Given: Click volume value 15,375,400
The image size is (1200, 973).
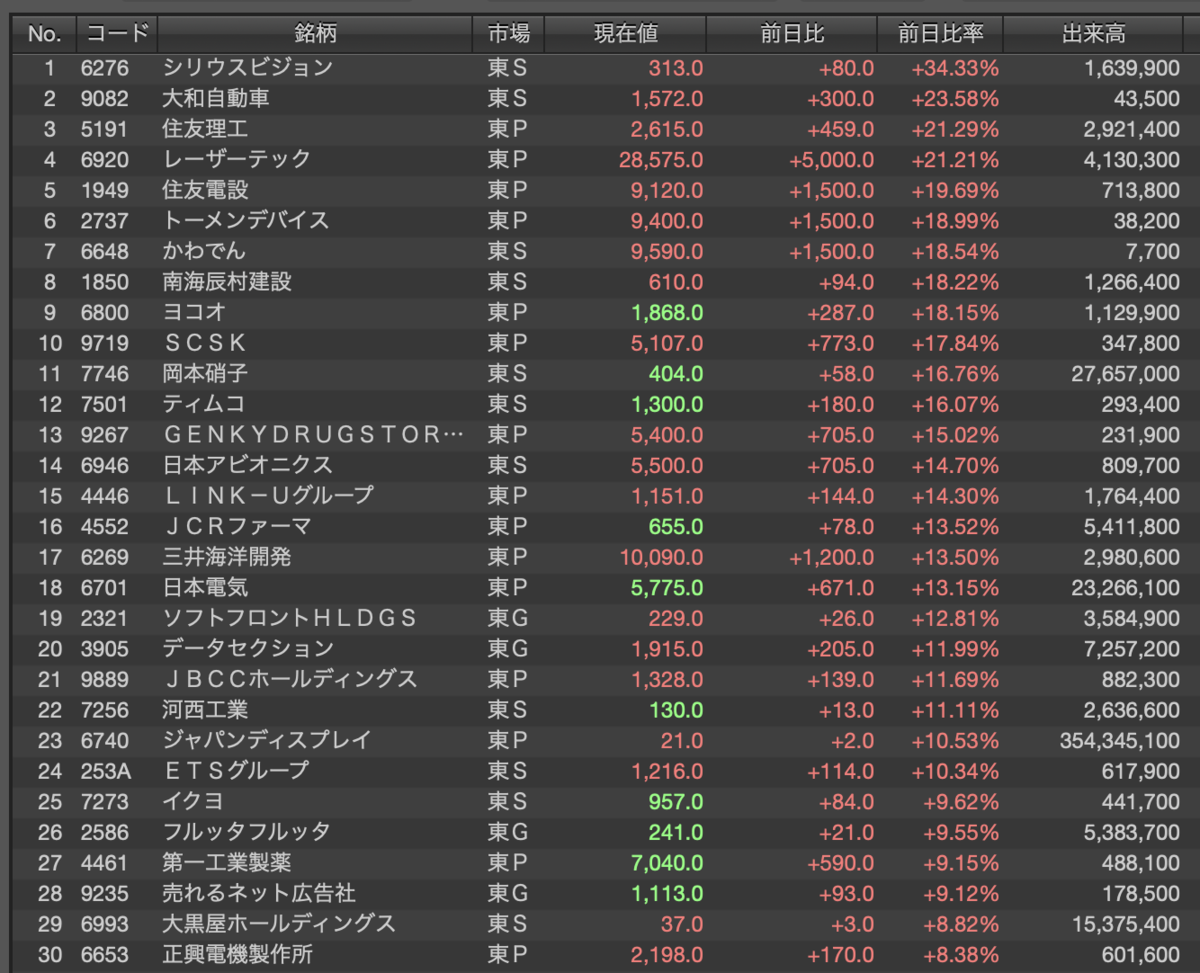Looking at the screenshot, I should pos(1124,923).
